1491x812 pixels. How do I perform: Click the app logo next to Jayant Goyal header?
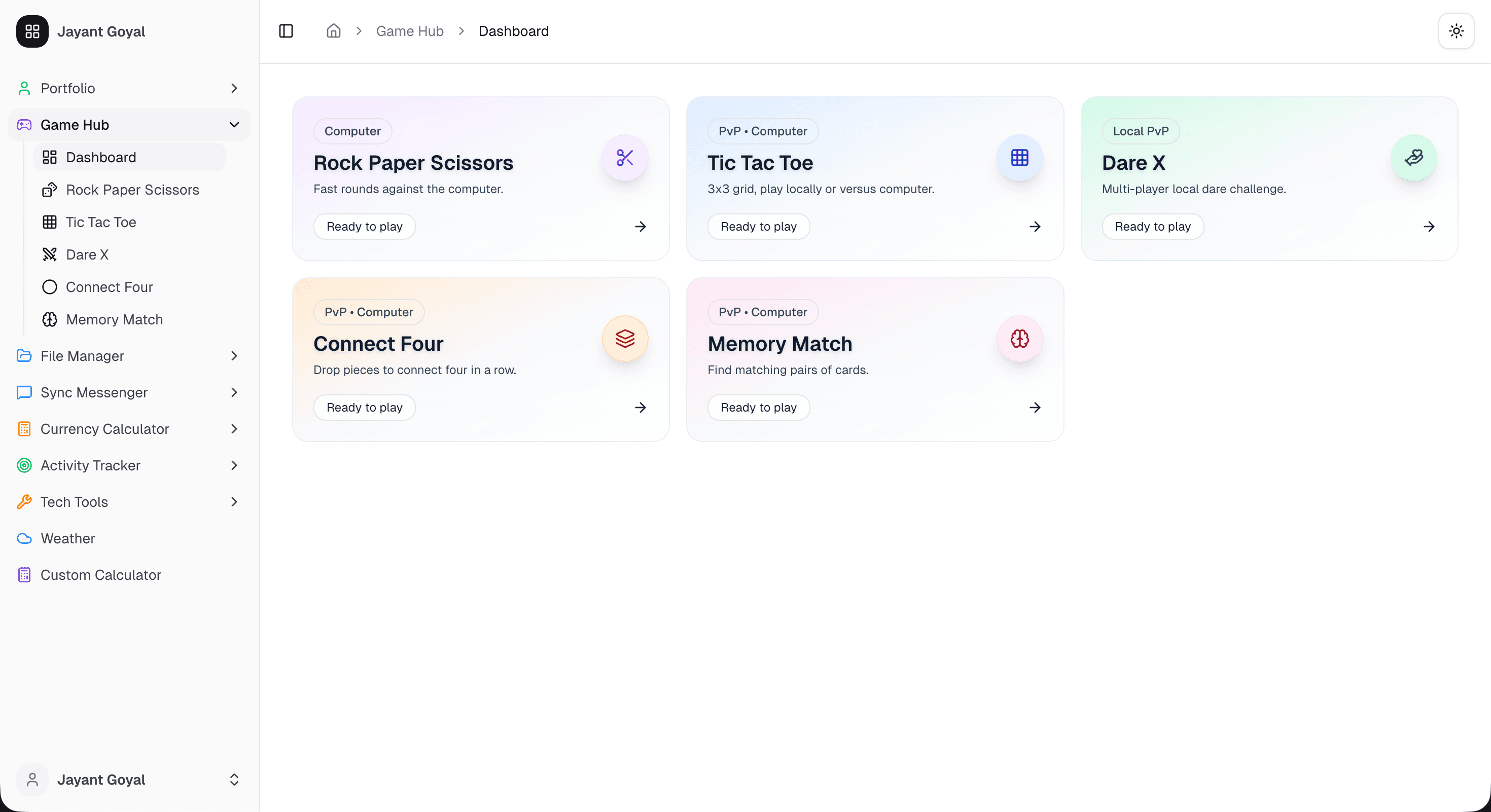coord(32,31)
